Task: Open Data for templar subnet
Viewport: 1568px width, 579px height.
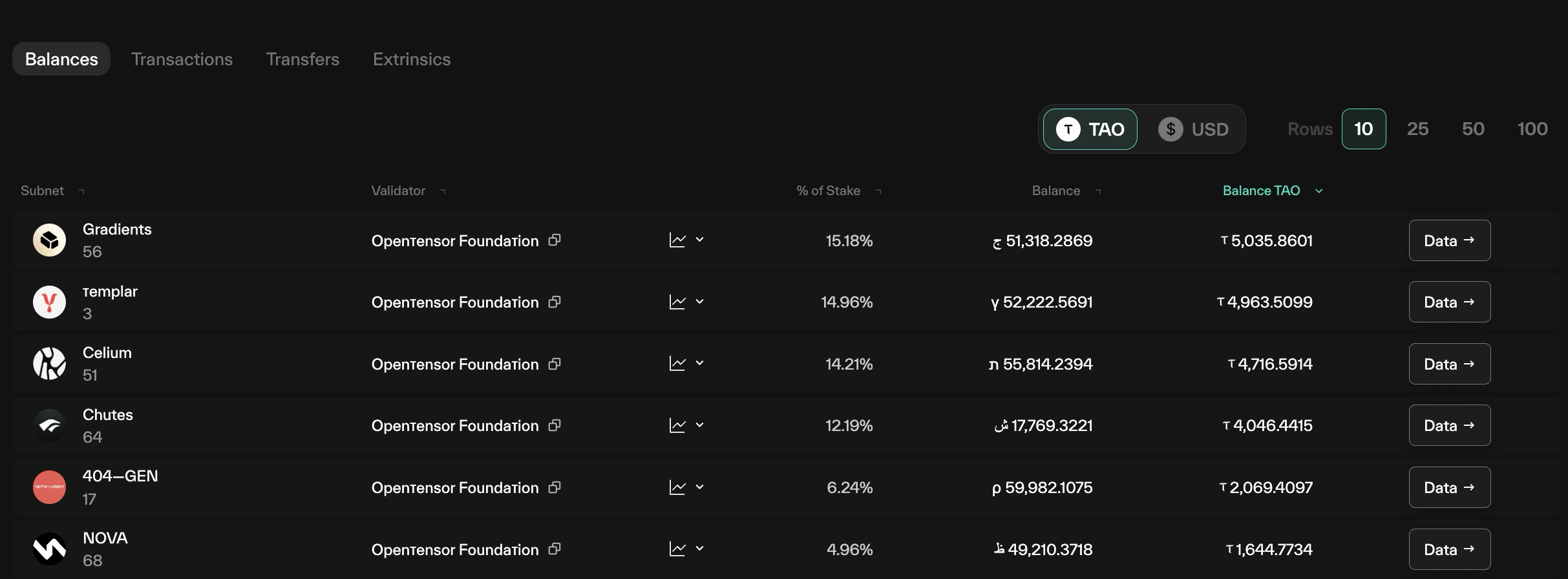Action: [1450, 302]
